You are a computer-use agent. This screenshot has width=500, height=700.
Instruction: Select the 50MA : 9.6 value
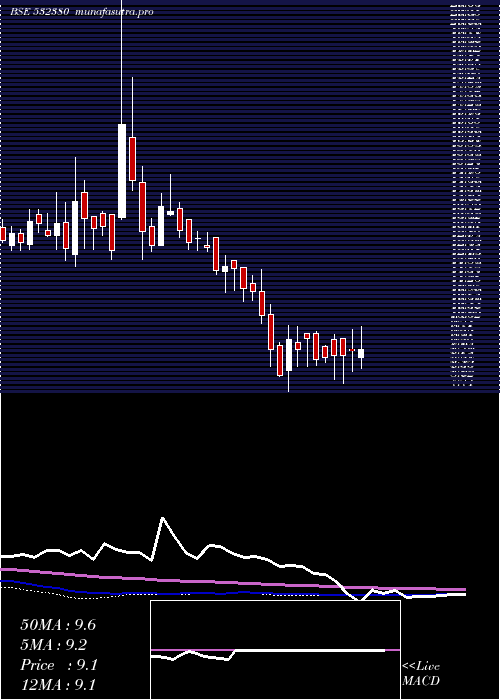[58, 625]
